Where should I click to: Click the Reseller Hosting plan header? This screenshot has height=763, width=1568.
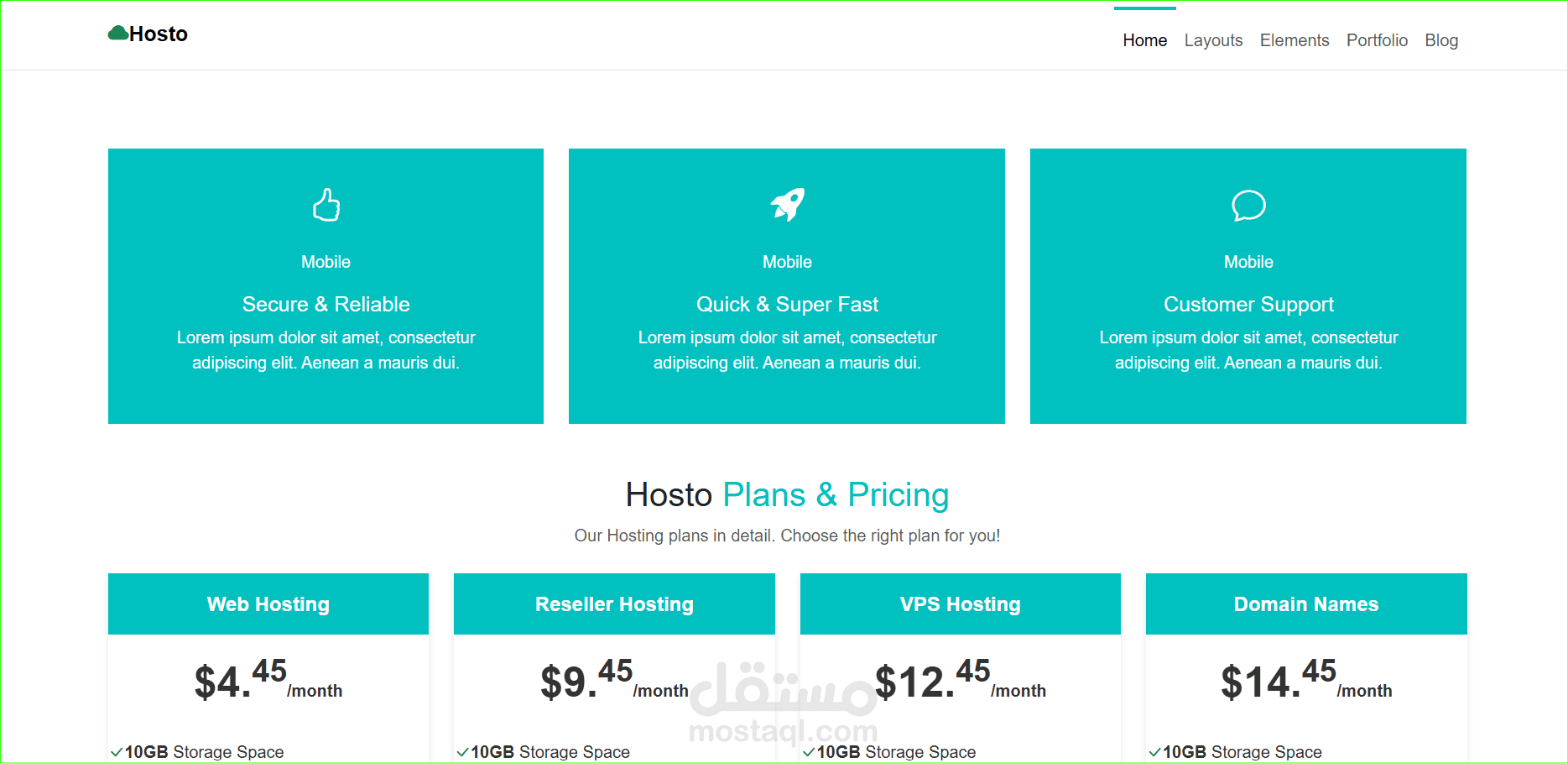pyautogui.click(x=614, y=604)
